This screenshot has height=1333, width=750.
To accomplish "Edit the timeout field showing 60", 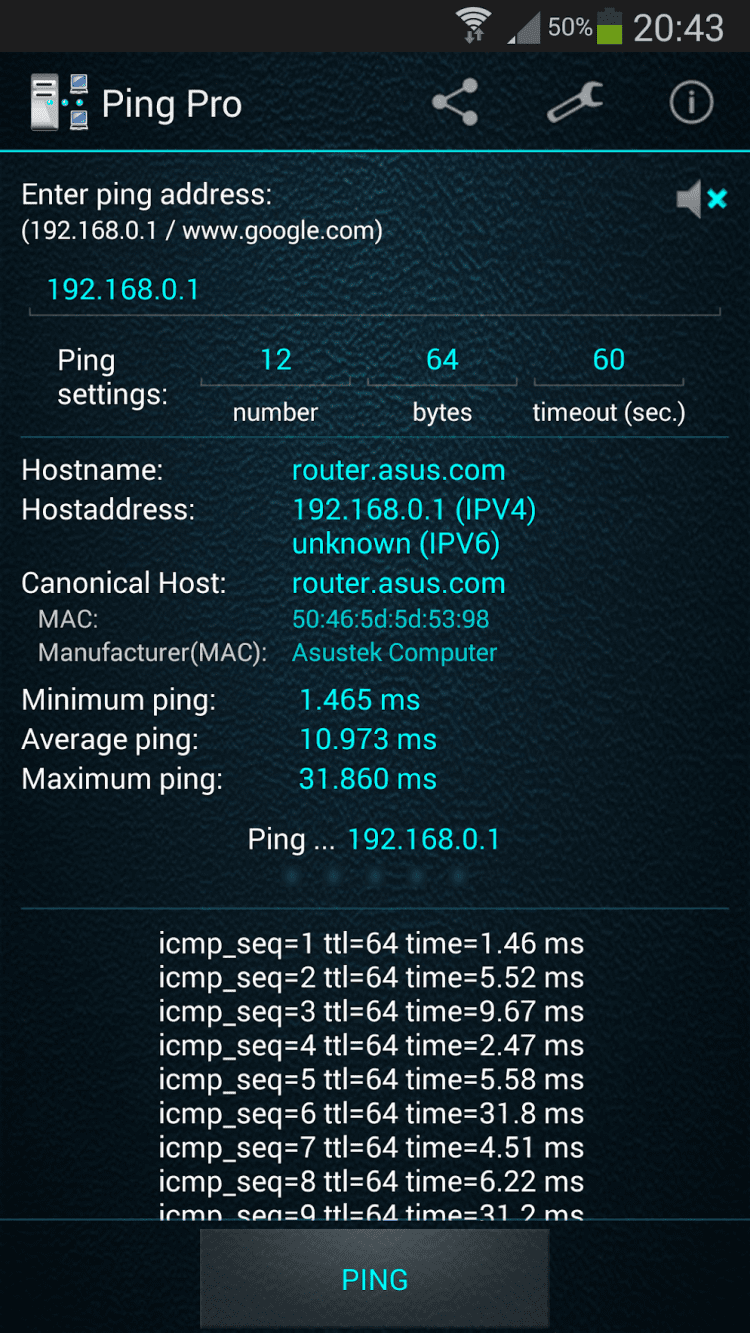I will [608, 360].
